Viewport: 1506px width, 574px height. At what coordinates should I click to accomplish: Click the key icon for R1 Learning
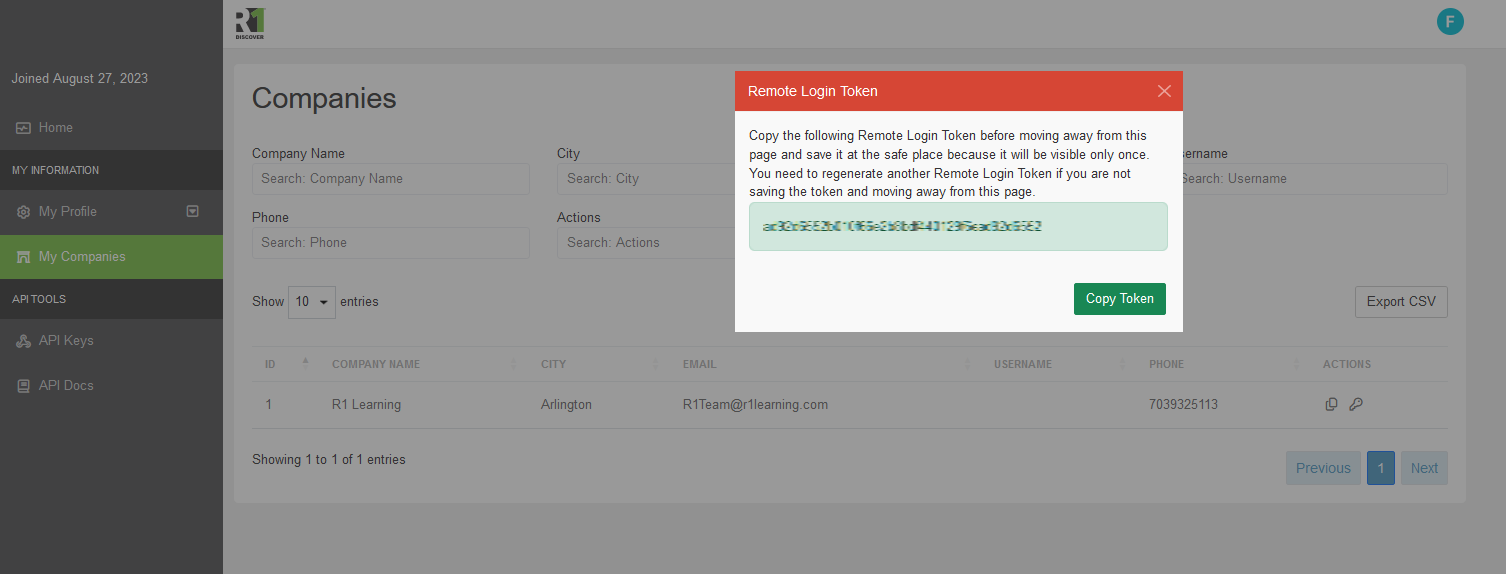tap(1356, 405)
